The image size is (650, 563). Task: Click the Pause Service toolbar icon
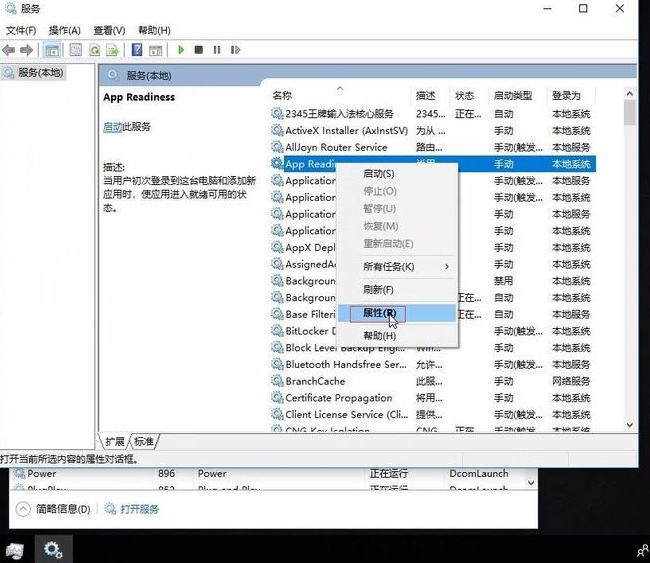point(216,50)
